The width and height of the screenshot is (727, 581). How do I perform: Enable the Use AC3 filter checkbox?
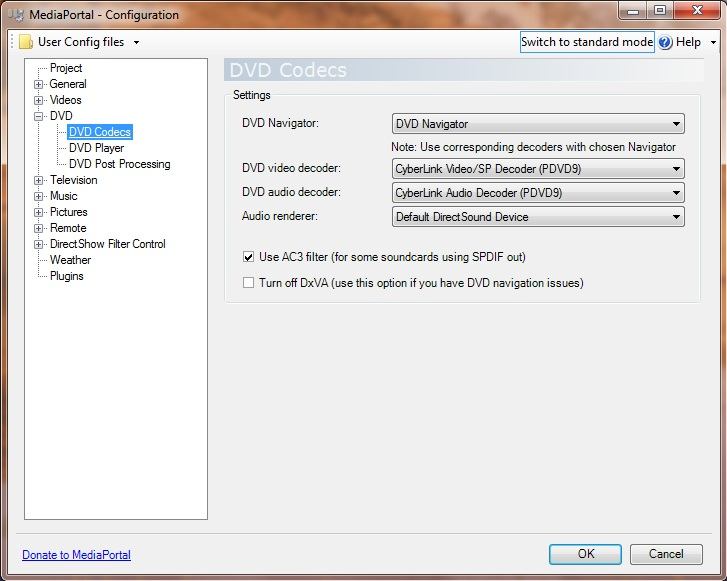click(x=249, y=257)
